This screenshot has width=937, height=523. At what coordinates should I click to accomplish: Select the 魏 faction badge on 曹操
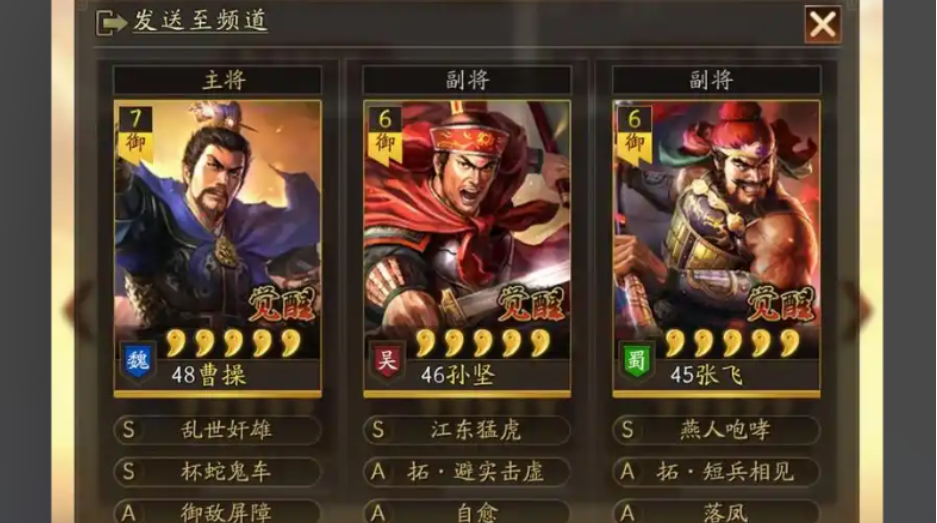[x=137, y=362]
